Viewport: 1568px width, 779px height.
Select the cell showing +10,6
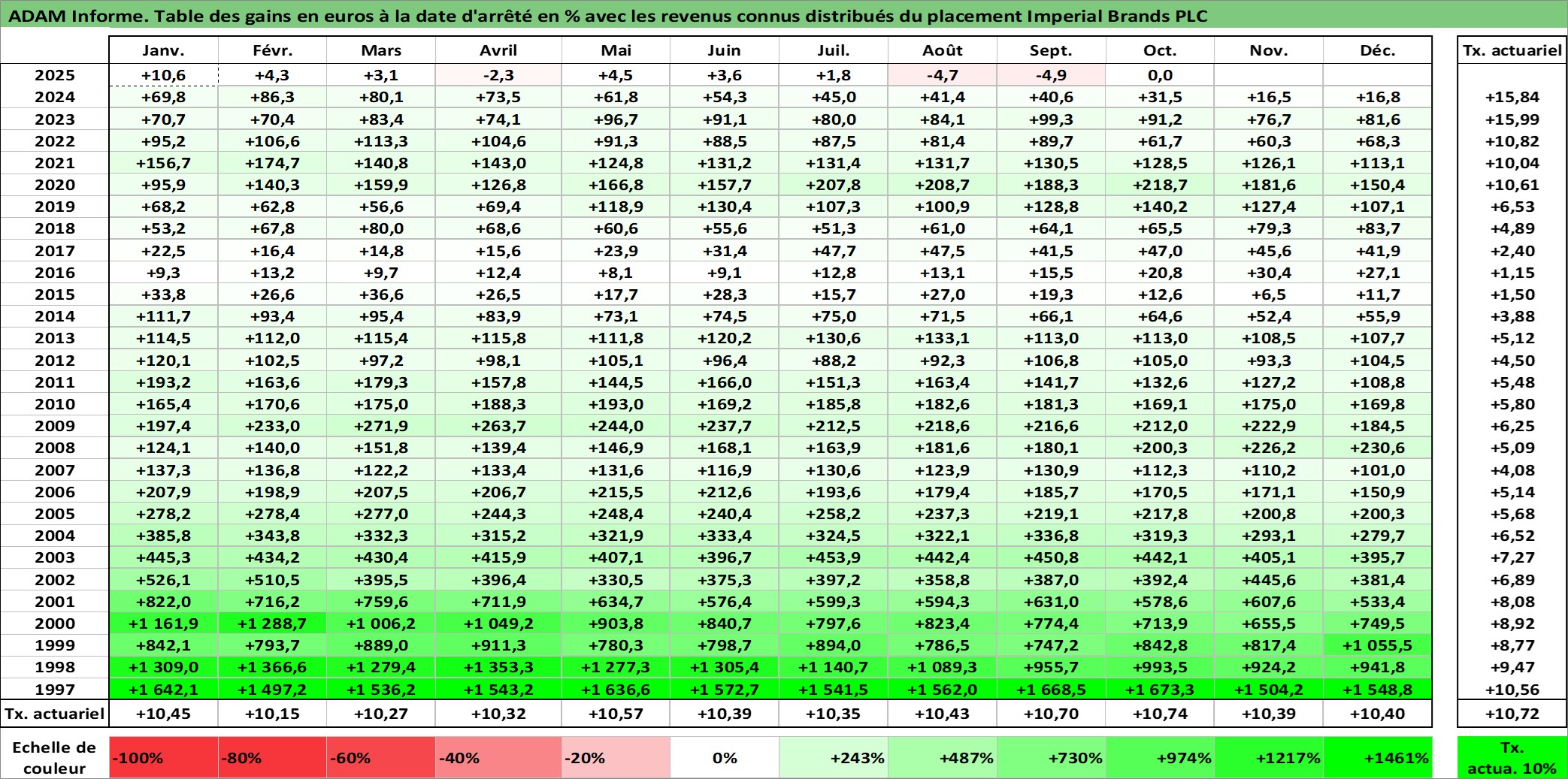click(x=163, y=75)
